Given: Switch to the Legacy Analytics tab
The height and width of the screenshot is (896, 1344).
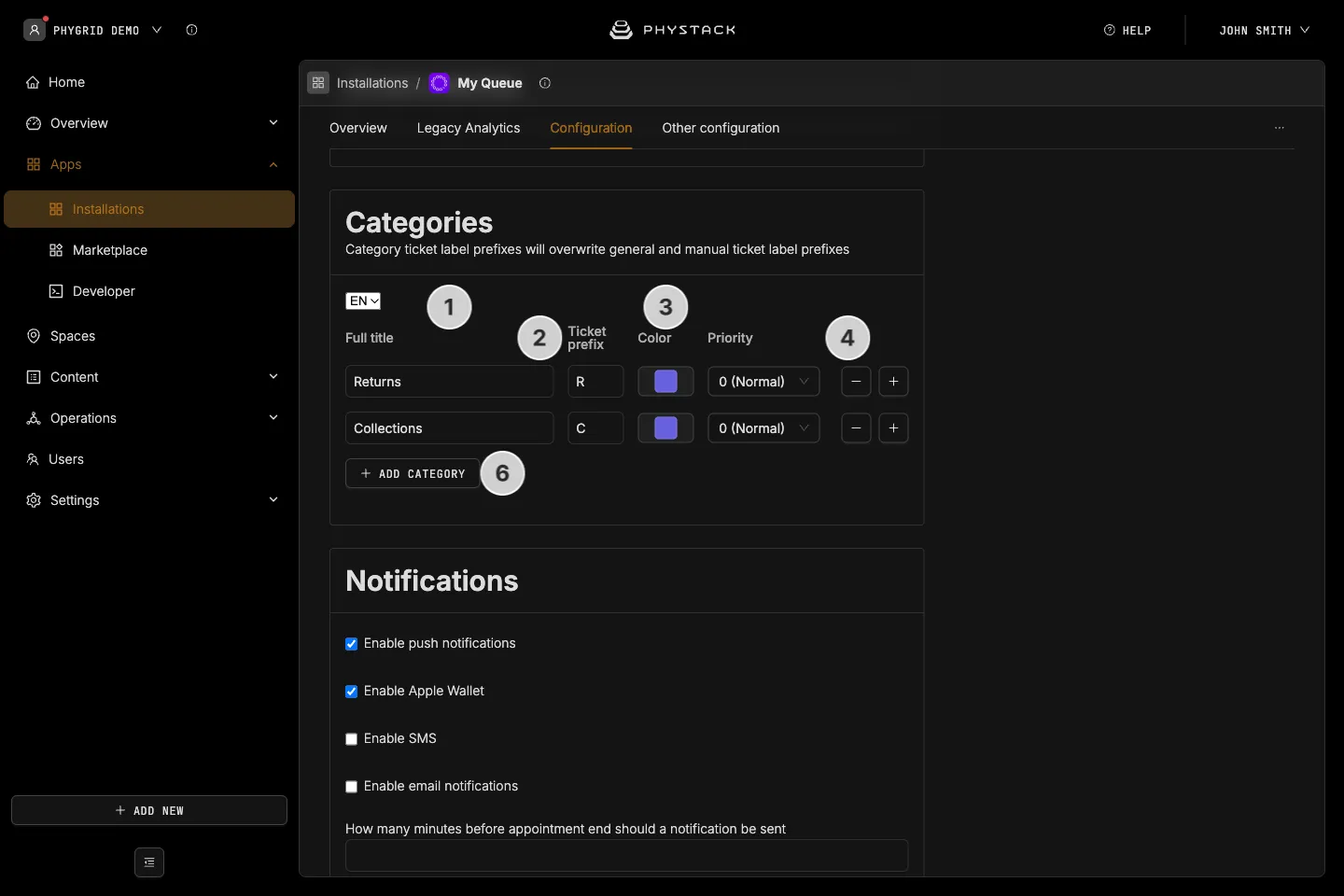Looking at the screenshot, I should pos(469,128).
